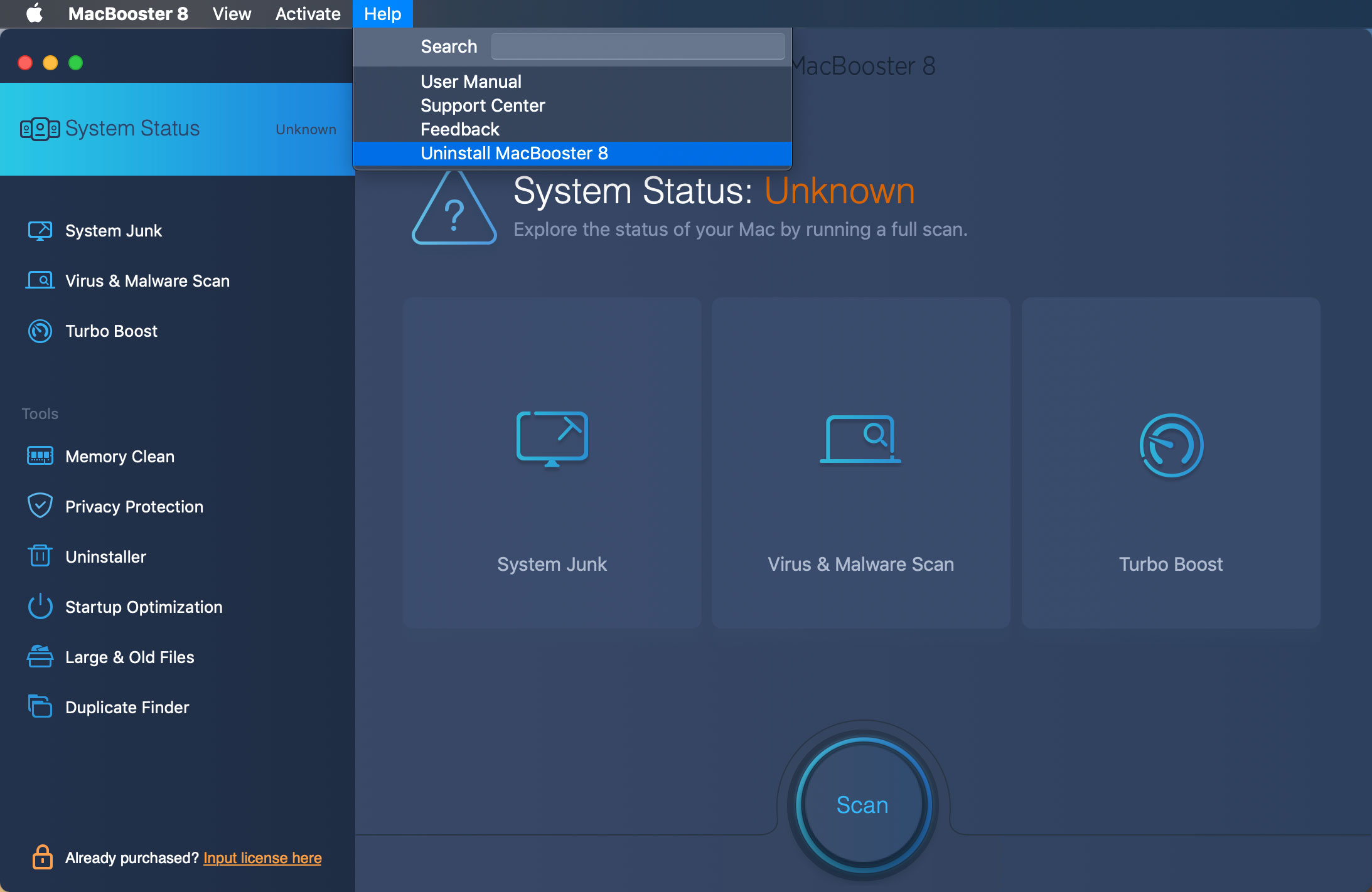This screenshot has height=892, width=1372.
Task: Click the Tools section heading
Action: (x=40, y=414)
